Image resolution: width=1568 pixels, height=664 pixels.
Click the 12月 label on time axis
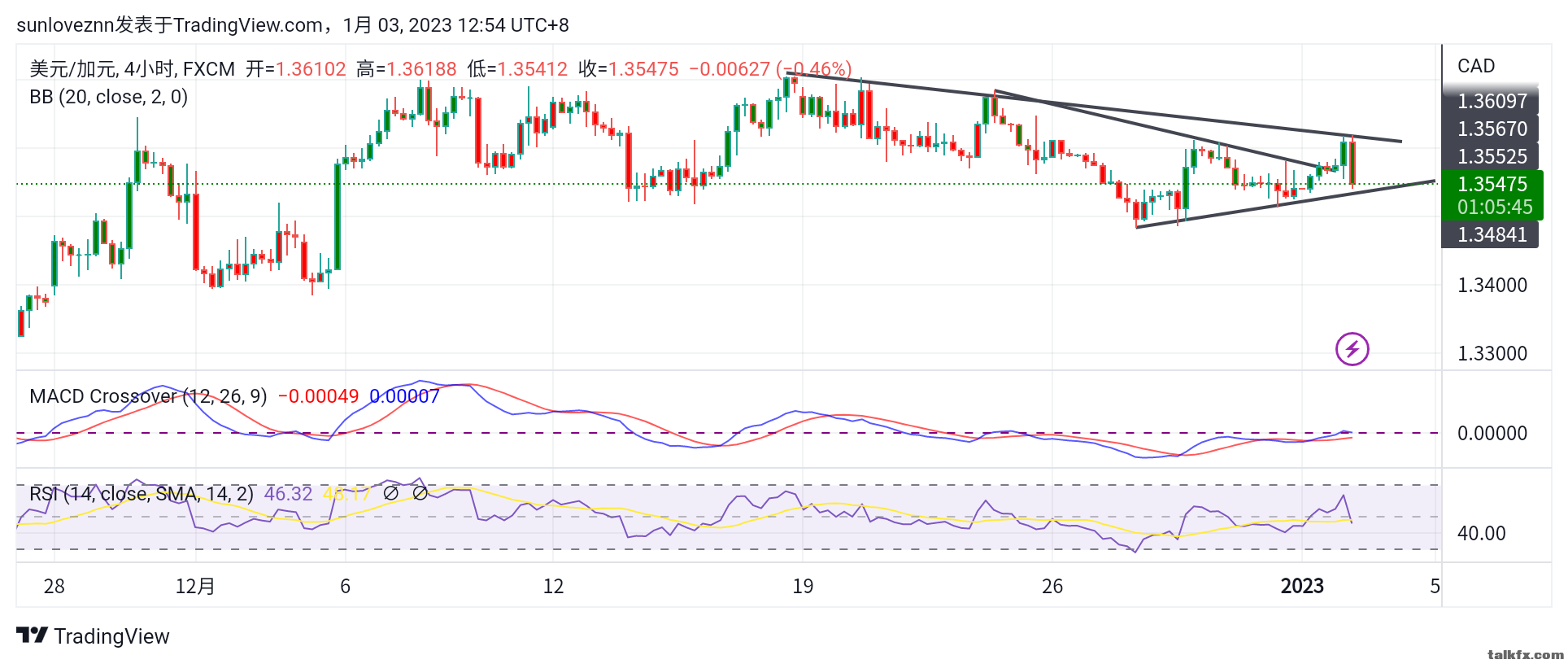tap(195, 587)
